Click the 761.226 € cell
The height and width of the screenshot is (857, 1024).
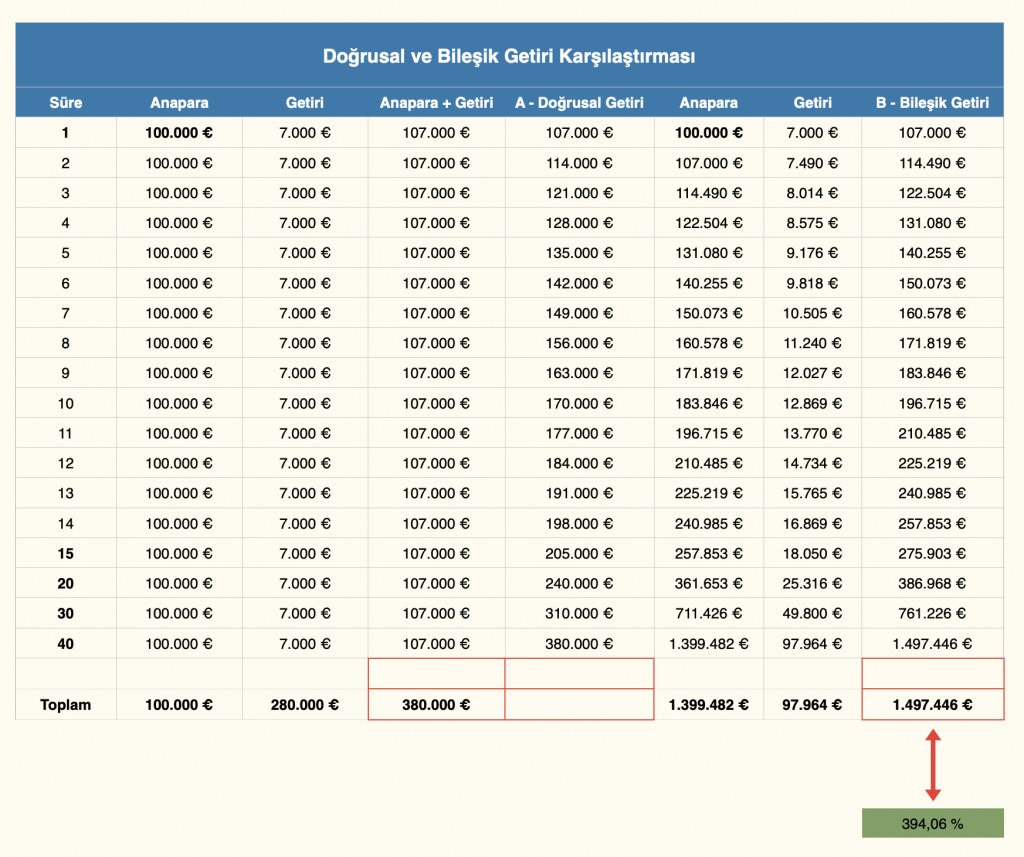(x=932, y=614)
